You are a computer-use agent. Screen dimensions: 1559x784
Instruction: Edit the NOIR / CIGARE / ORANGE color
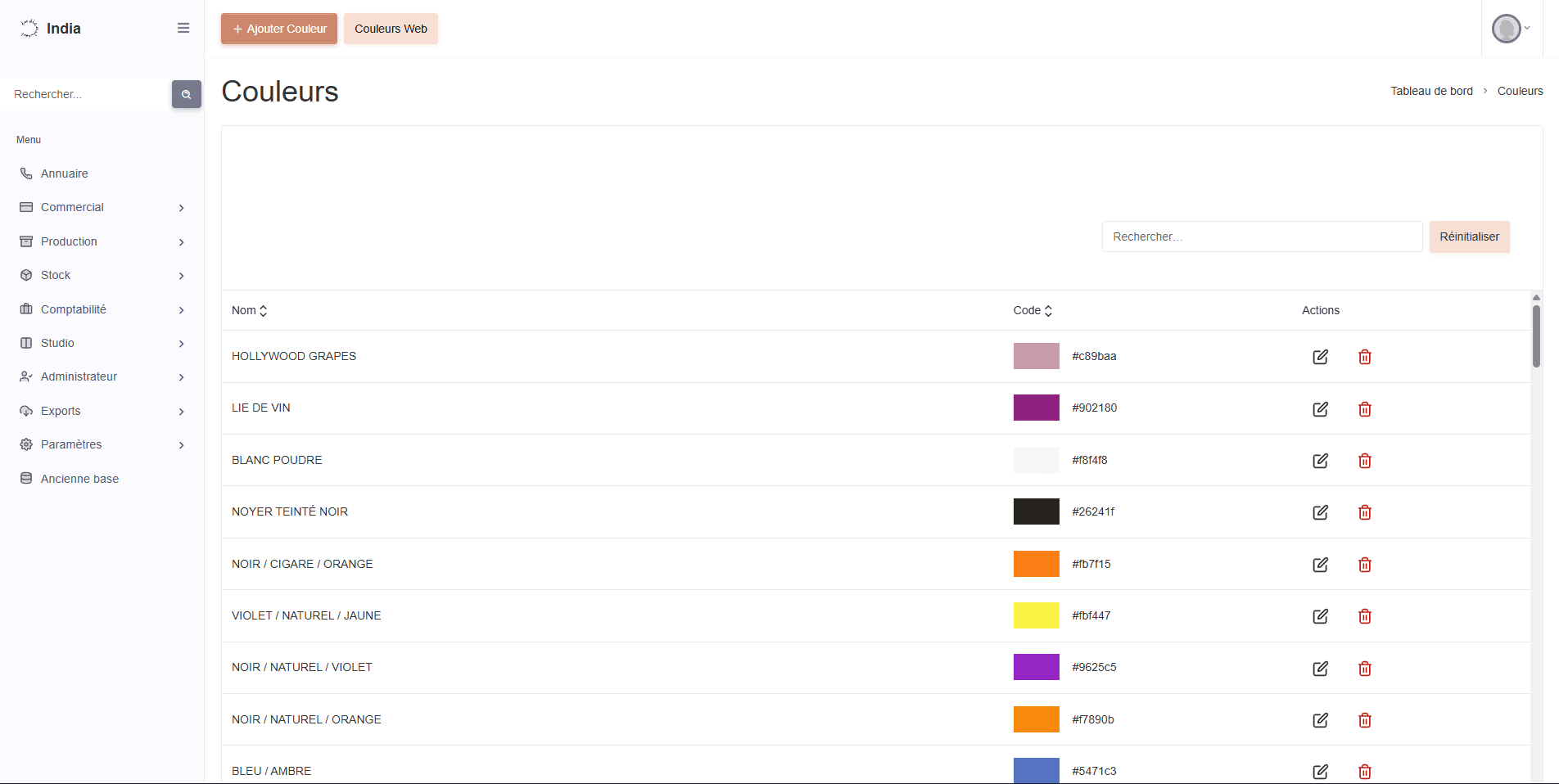(1320, 565)
